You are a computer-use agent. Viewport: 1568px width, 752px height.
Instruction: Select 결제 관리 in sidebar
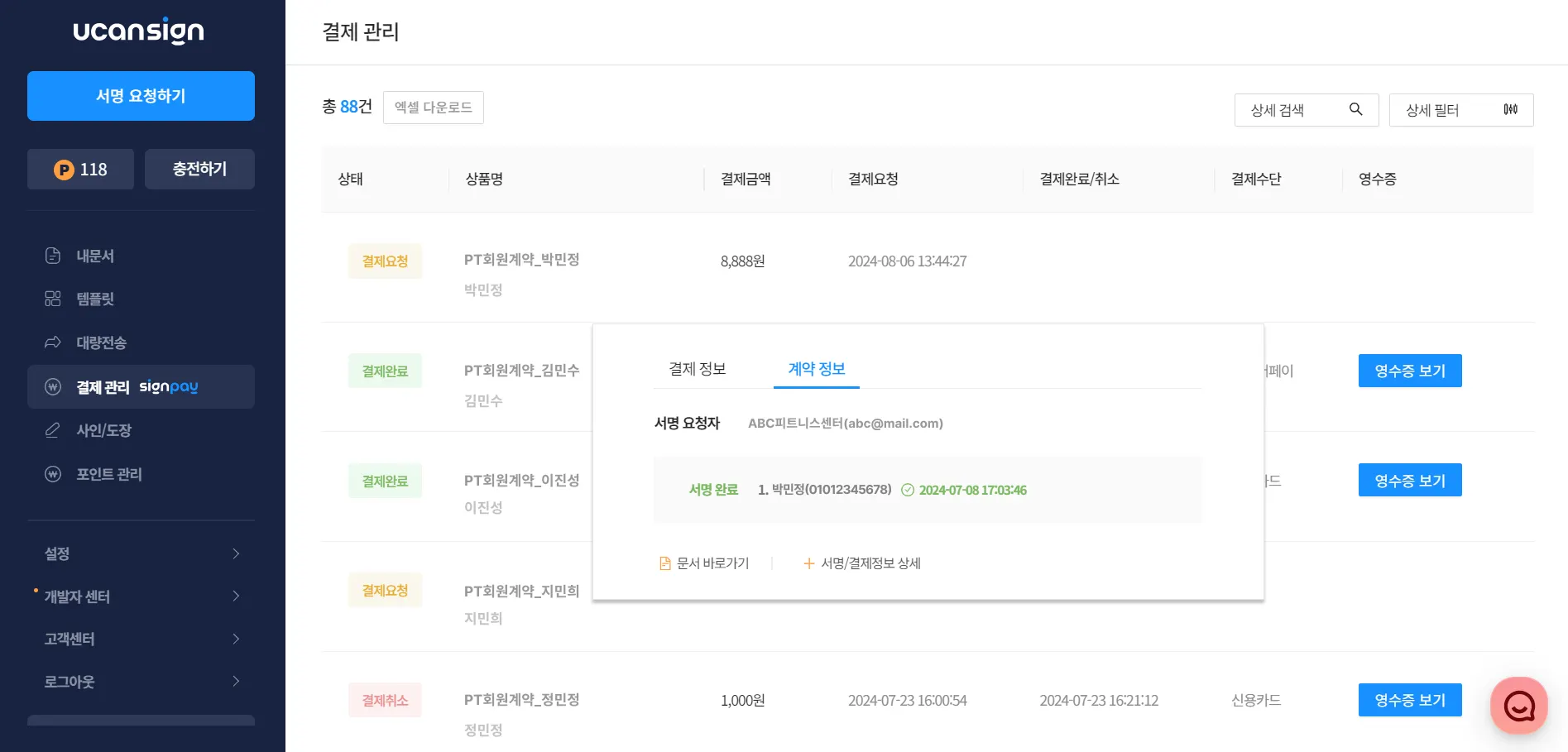click(x=141, y=386)
